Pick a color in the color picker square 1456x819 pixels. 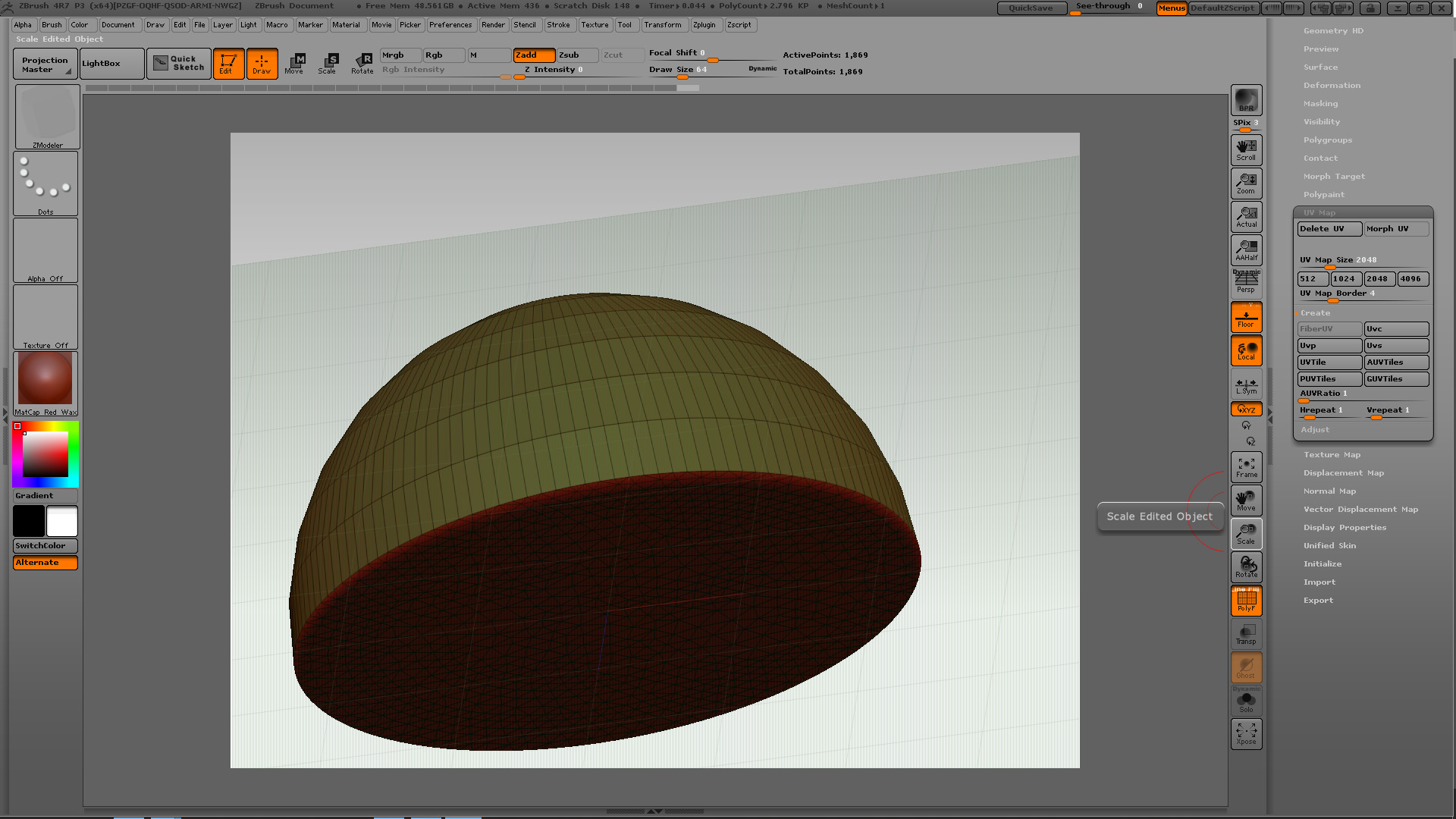click(45, 454)
